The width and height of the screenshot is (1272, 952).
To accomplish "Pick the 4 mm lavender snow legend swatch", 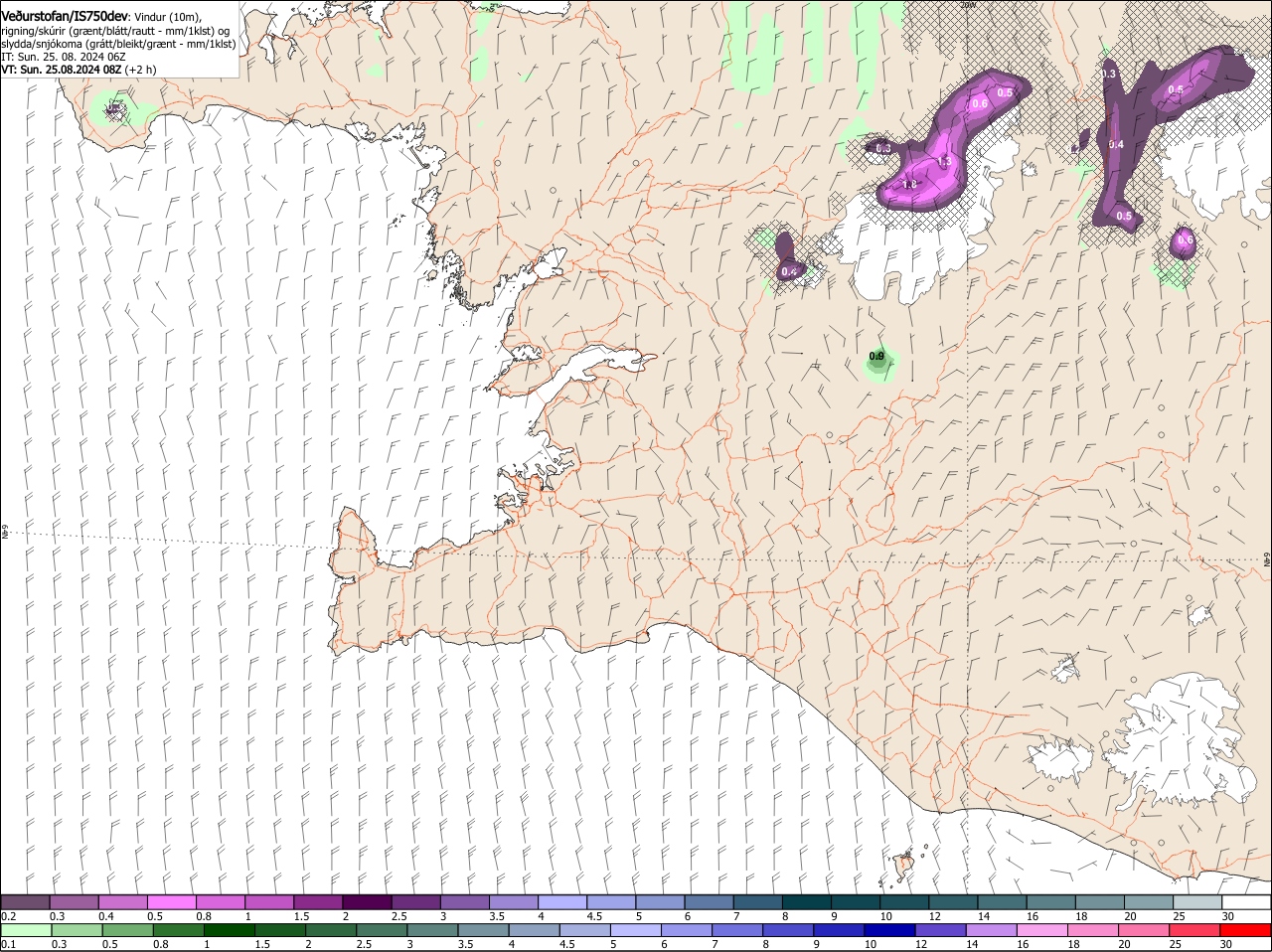I will click(x=560, y=902).
